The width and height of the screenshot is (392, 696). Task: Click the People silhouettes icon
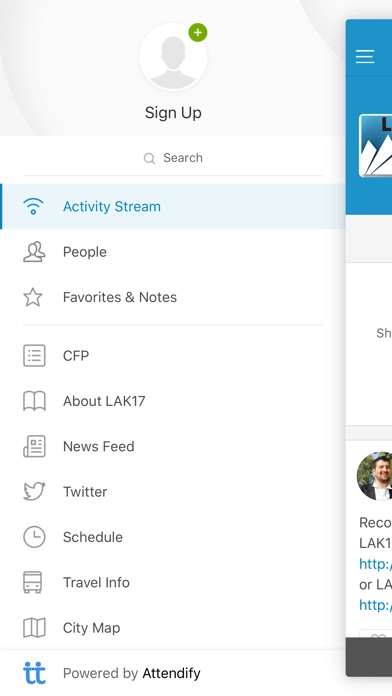tap(34, 252)
